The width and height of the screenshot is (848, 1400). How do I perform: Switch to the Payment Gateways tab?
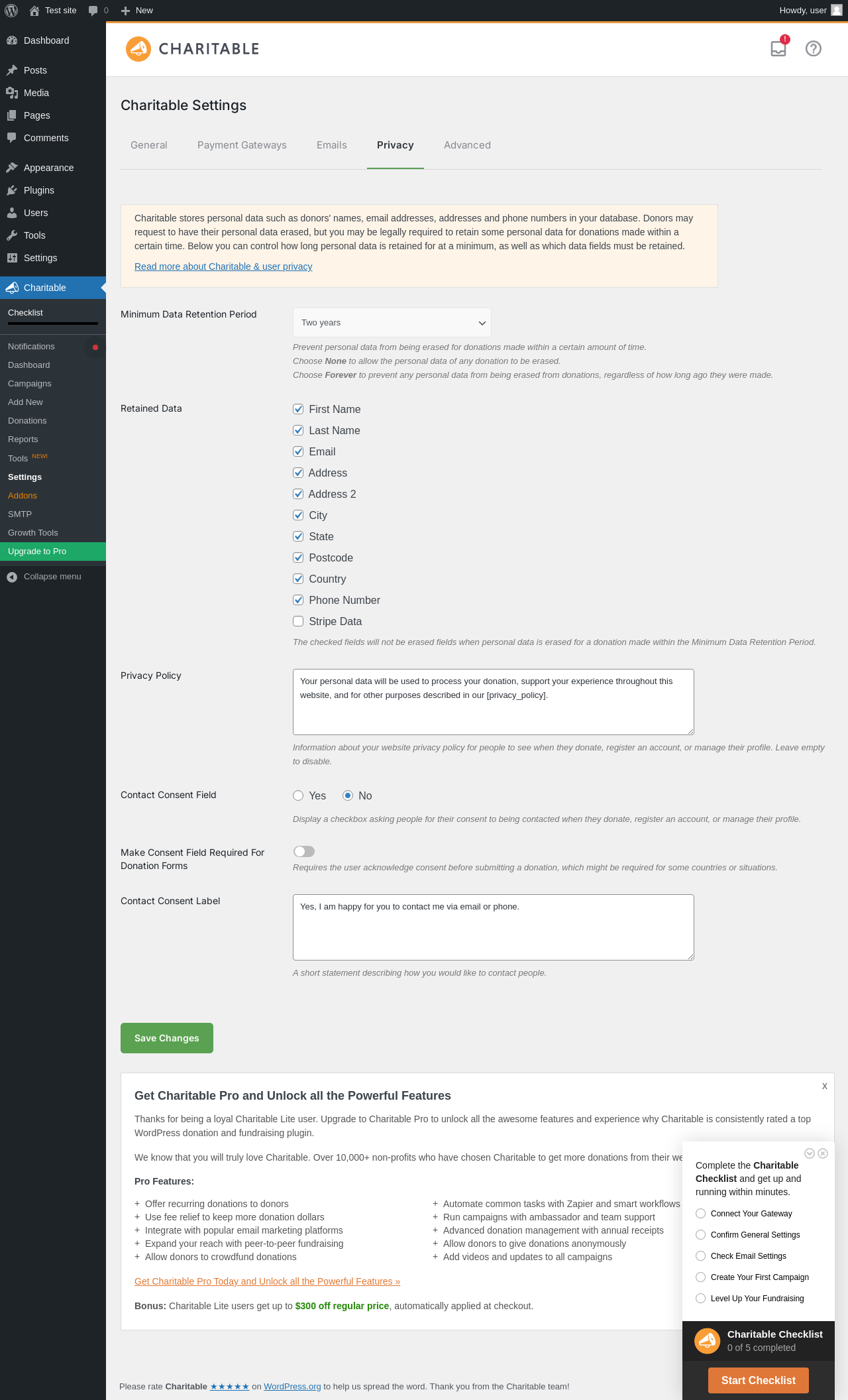(x=242, y=145)
